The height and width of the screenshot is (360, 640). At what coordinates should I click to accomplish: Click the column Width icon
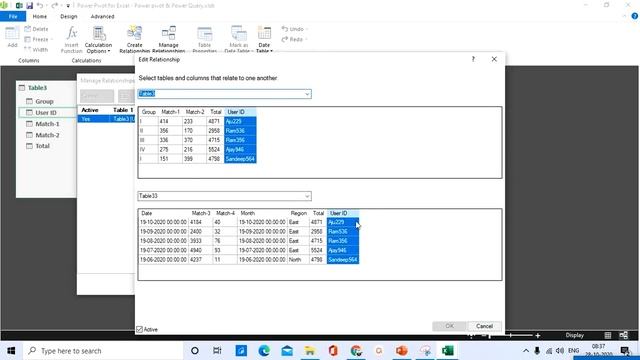pos(28,49)
